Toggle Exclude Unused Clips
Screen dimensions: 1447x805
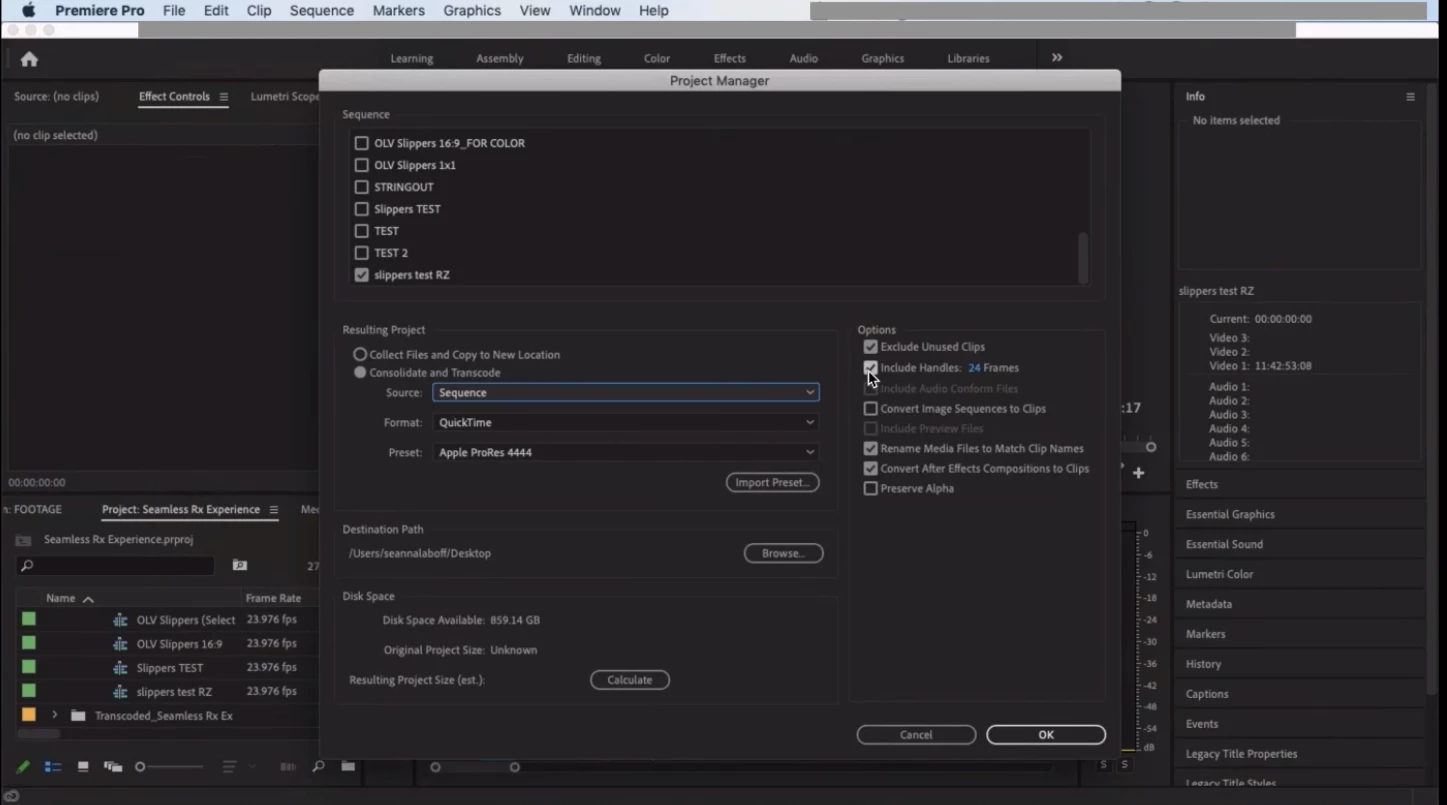coord(870,347)
